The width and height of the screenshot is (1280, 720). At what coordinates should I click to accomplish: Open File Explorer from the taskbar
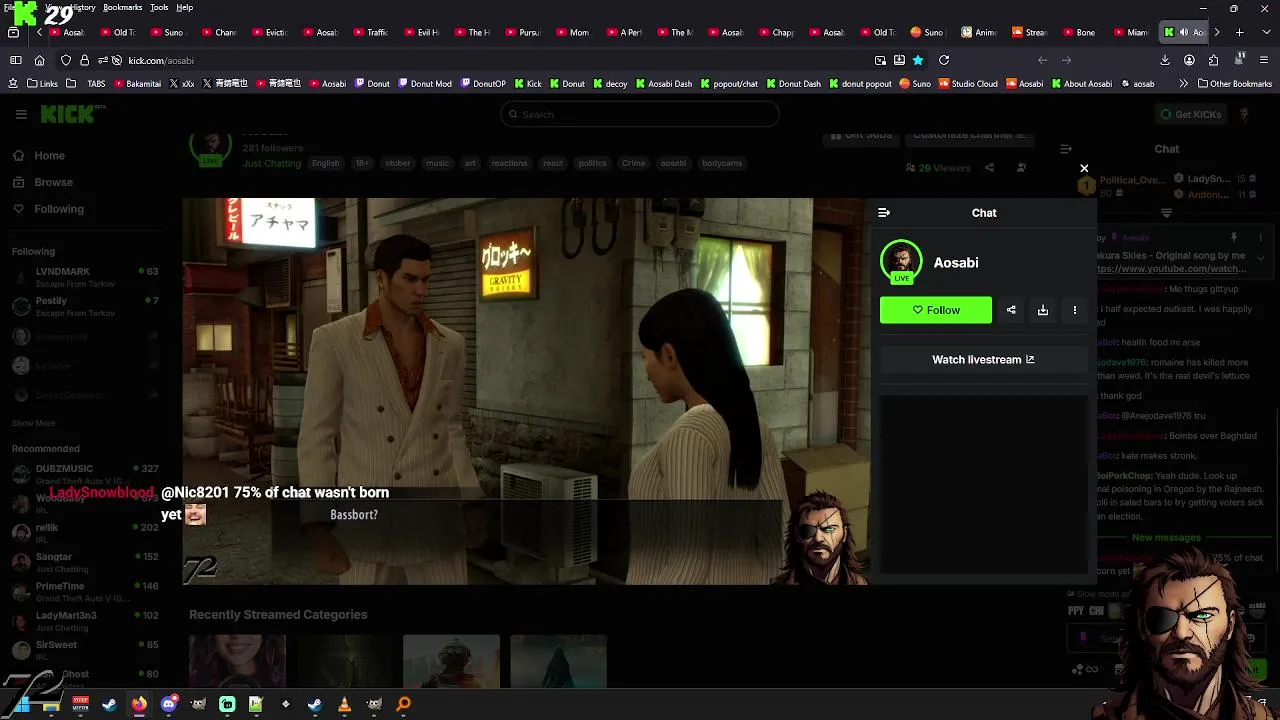click(x=51, y=704)
